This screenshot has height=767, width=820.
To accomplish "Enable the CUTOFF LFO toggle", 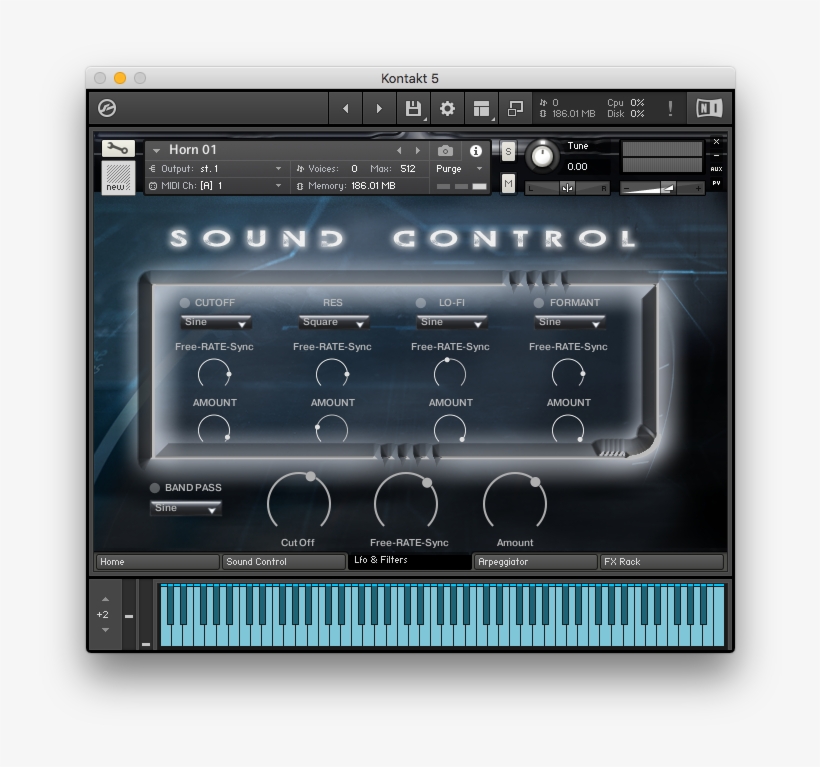I will 185,303.
